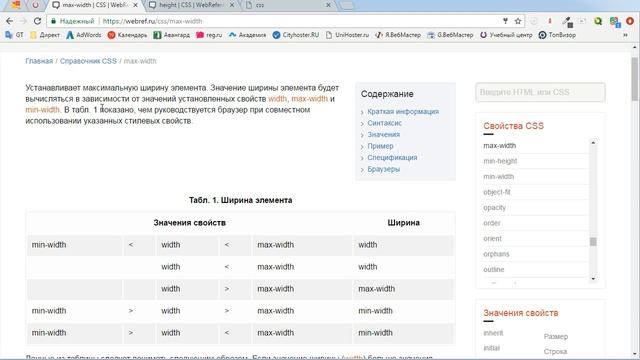This screenshot has width=640, height=360.
Task: Open the GT translate bookmark
Action: 14,35
